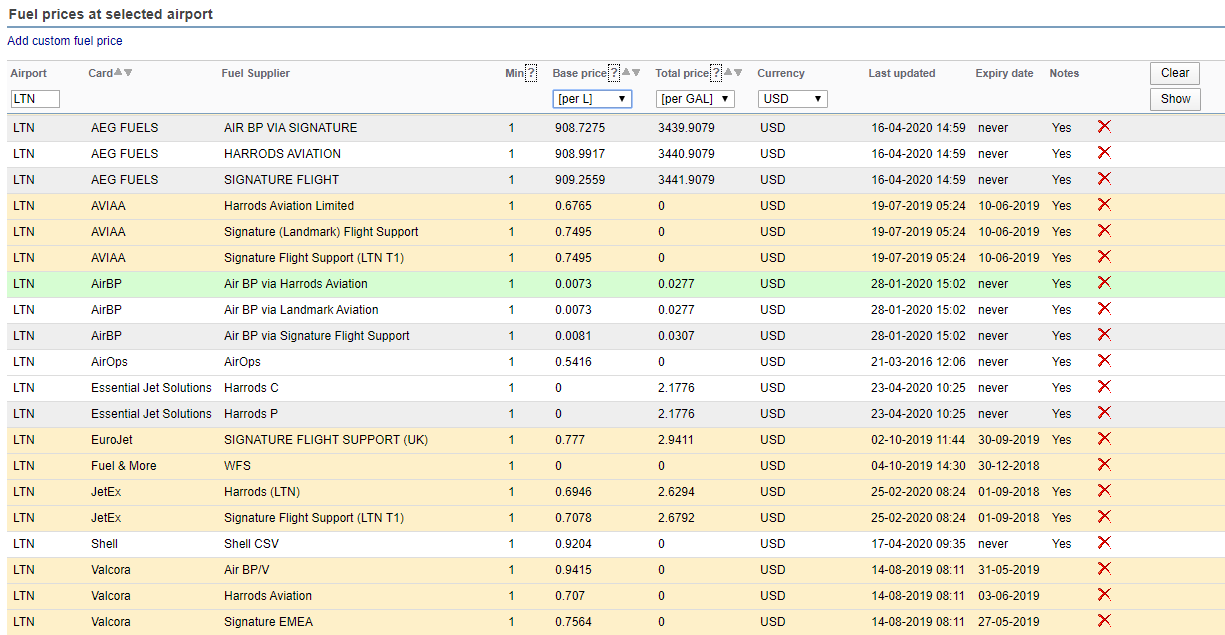Image resolution: width=1225 pixels, height=635 pixels.
Task: Delete the Valcora Harrods Aviation row
Action: pos(1104,595)
